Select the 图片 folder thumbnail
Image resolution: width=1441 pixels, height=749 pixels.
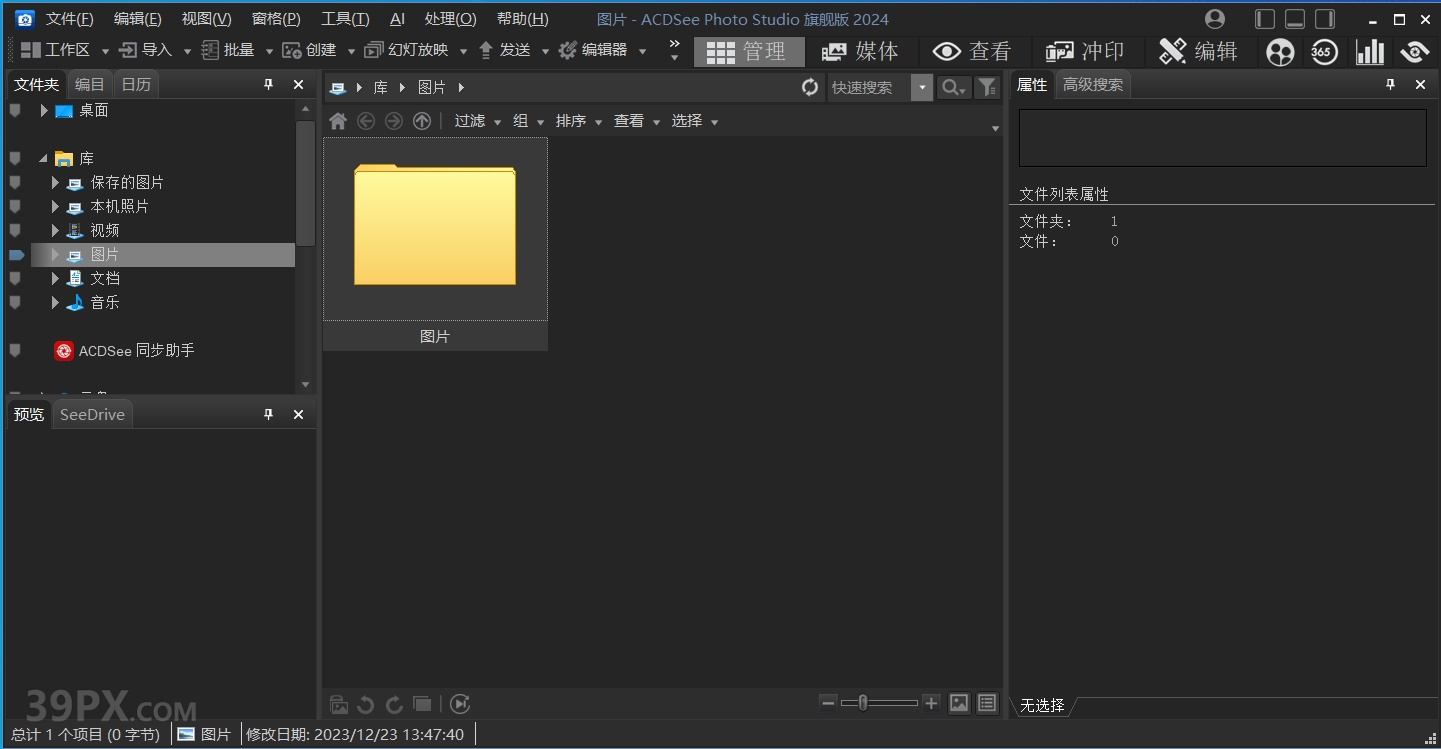point(435,244)
